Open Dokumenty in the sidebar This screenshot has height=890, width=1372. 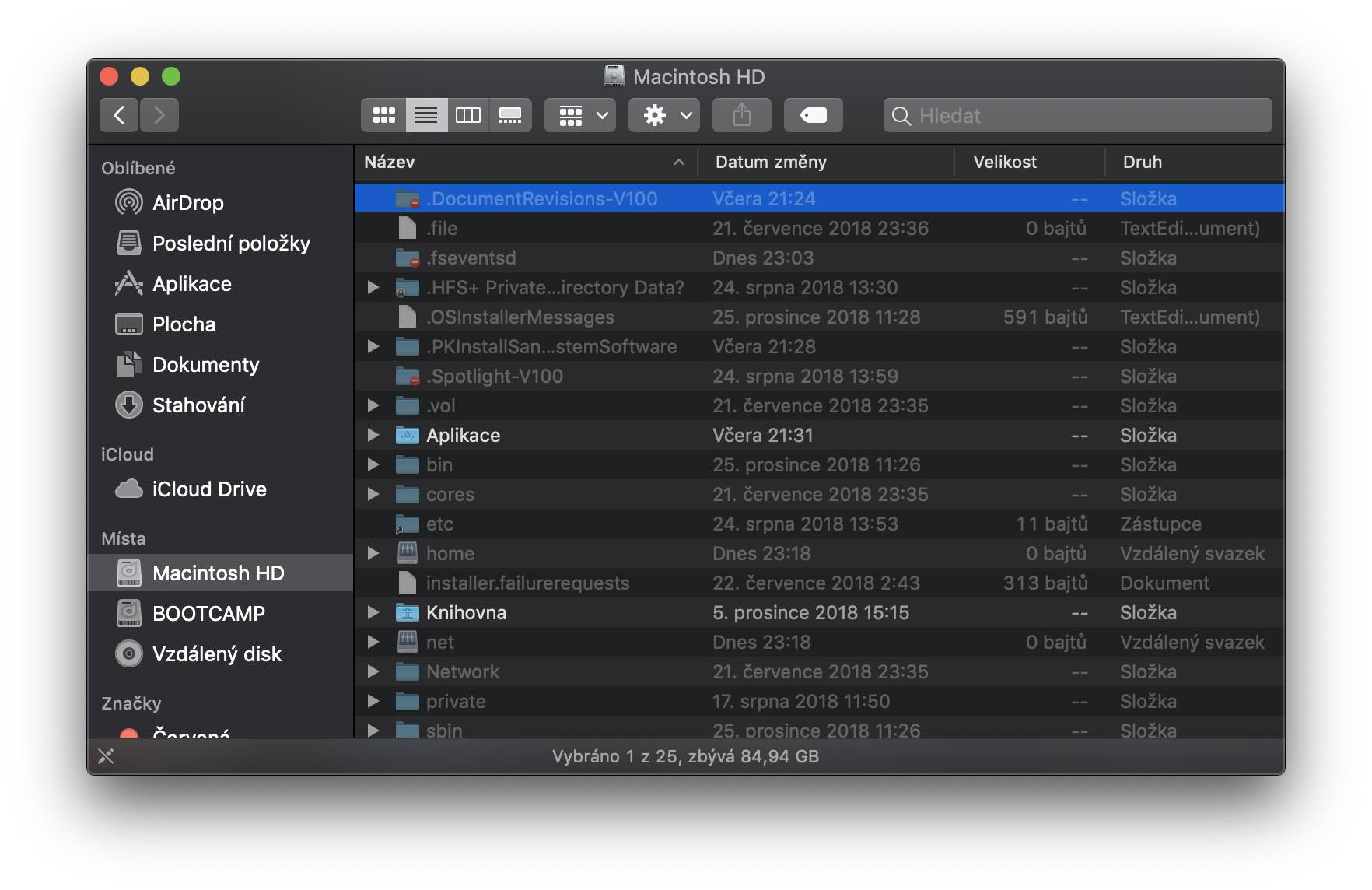(x=221, y=365)
